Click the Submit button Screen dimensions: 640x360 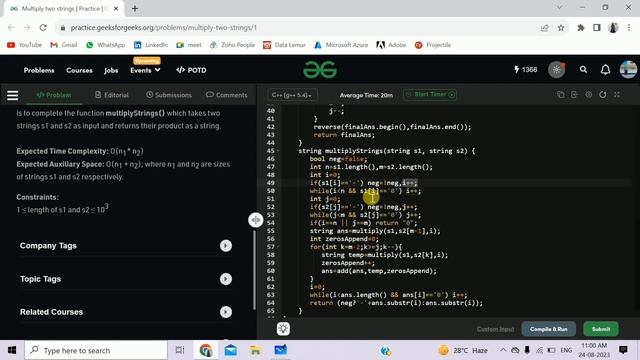[601, 329]
